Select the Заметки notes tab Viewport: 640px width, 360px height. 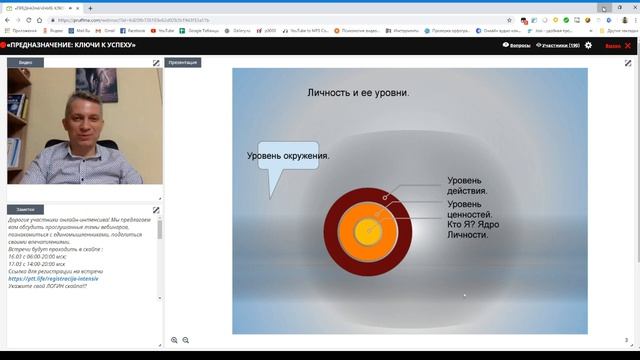[25, 209]
